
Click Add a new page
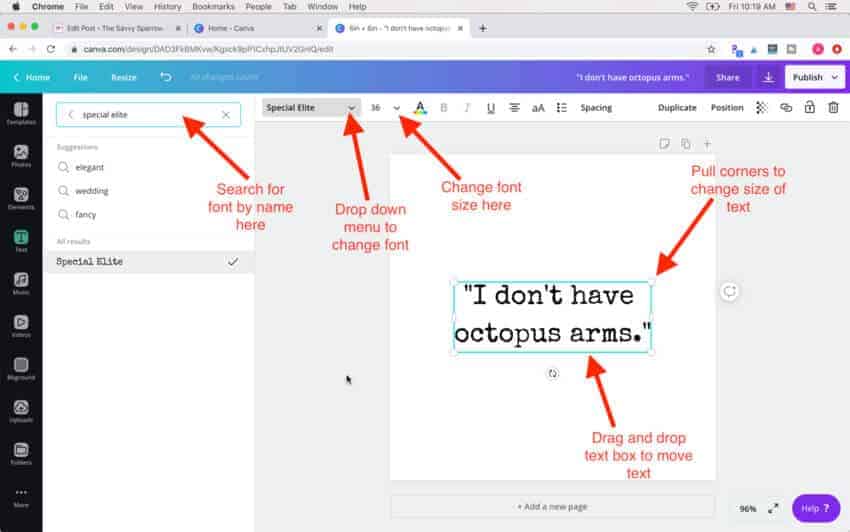[x=552, y=507]
